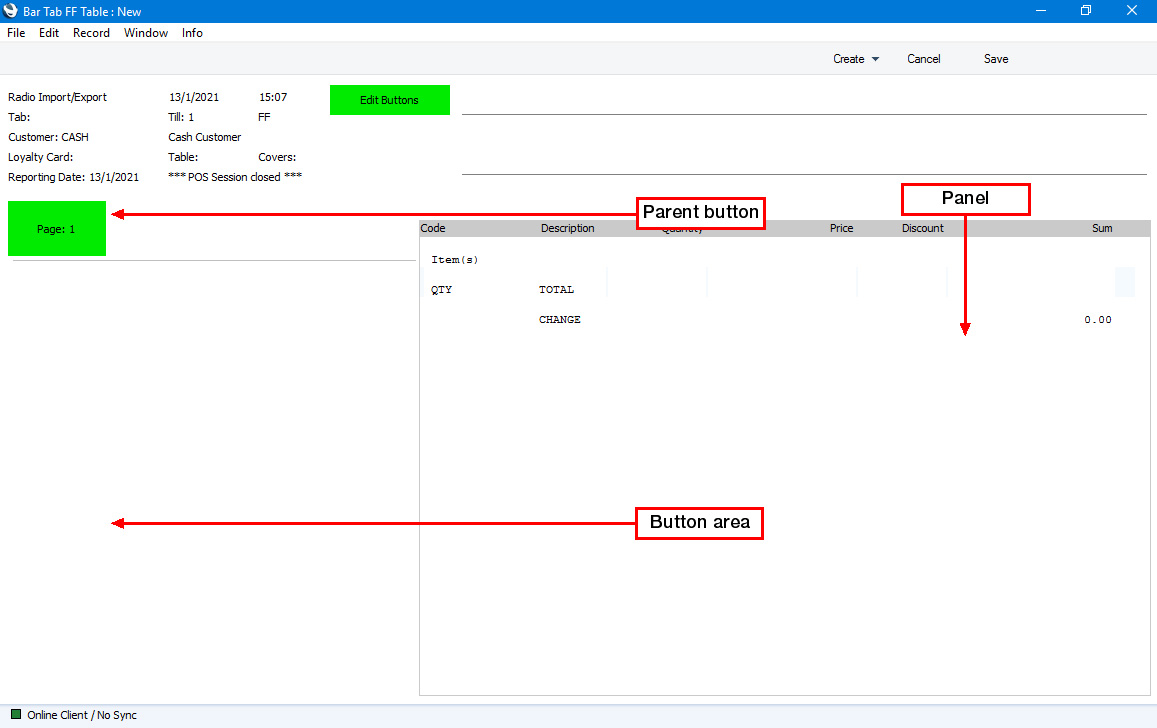Image resolution: width=1157 pixels, height=728 pixels.
Task: Click the Discount column header
Action: pyautogui.click(x=922, y=228)
